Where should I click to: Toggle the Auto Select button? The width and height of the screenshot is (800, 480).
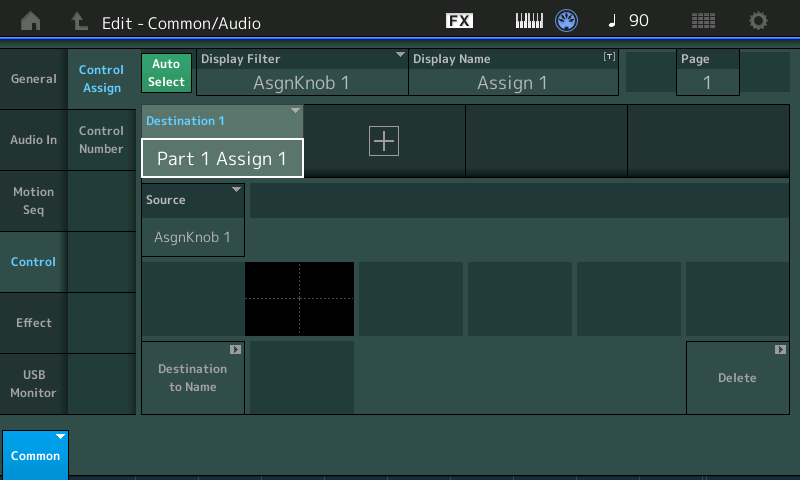pos(166,73)
